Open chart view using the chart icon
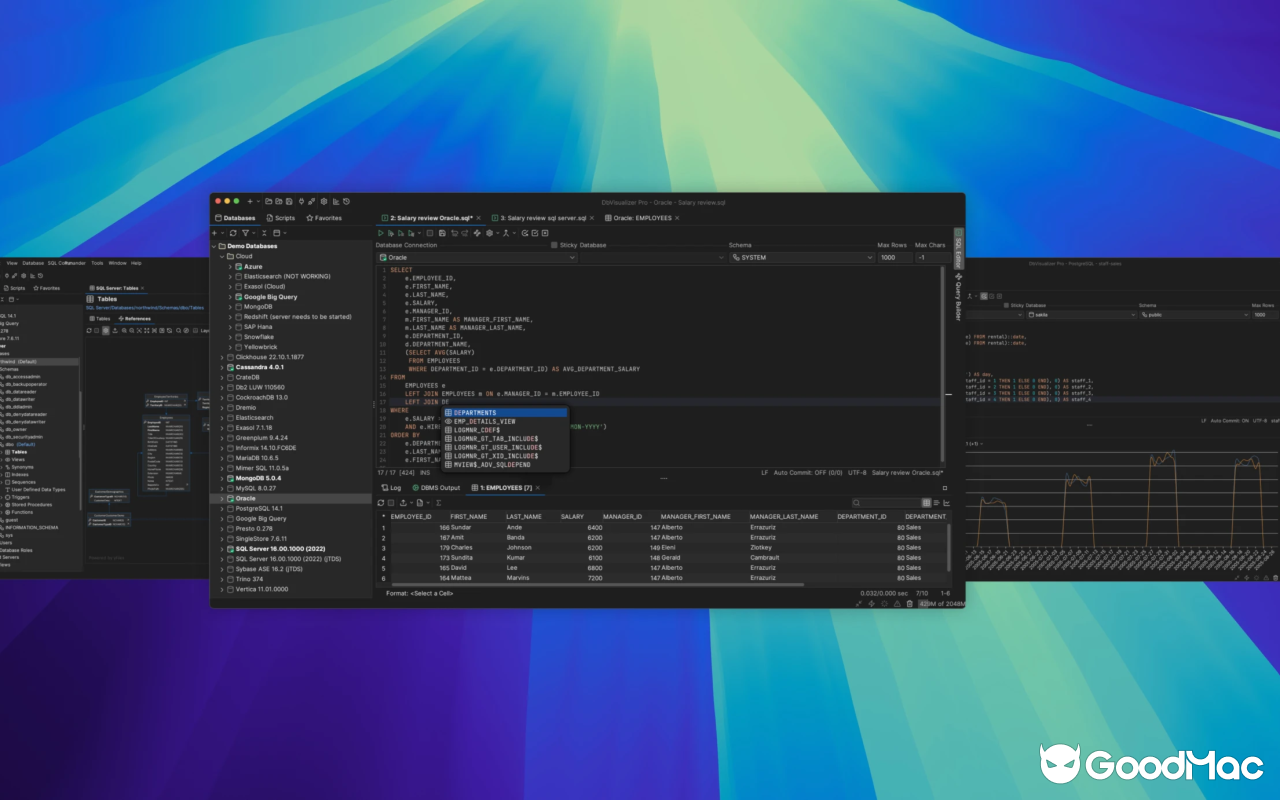Screen dimensions: 1280x800 point(947,503)
